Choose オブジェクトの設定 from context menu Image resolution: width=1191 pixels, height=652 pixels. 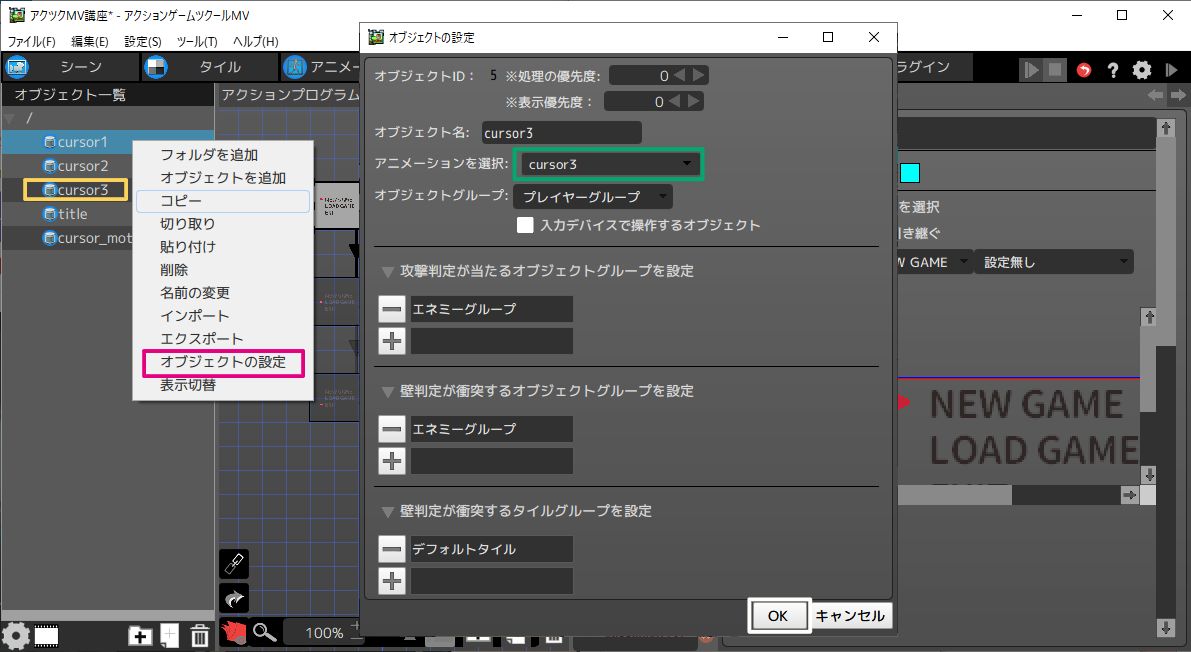(222, 362)
